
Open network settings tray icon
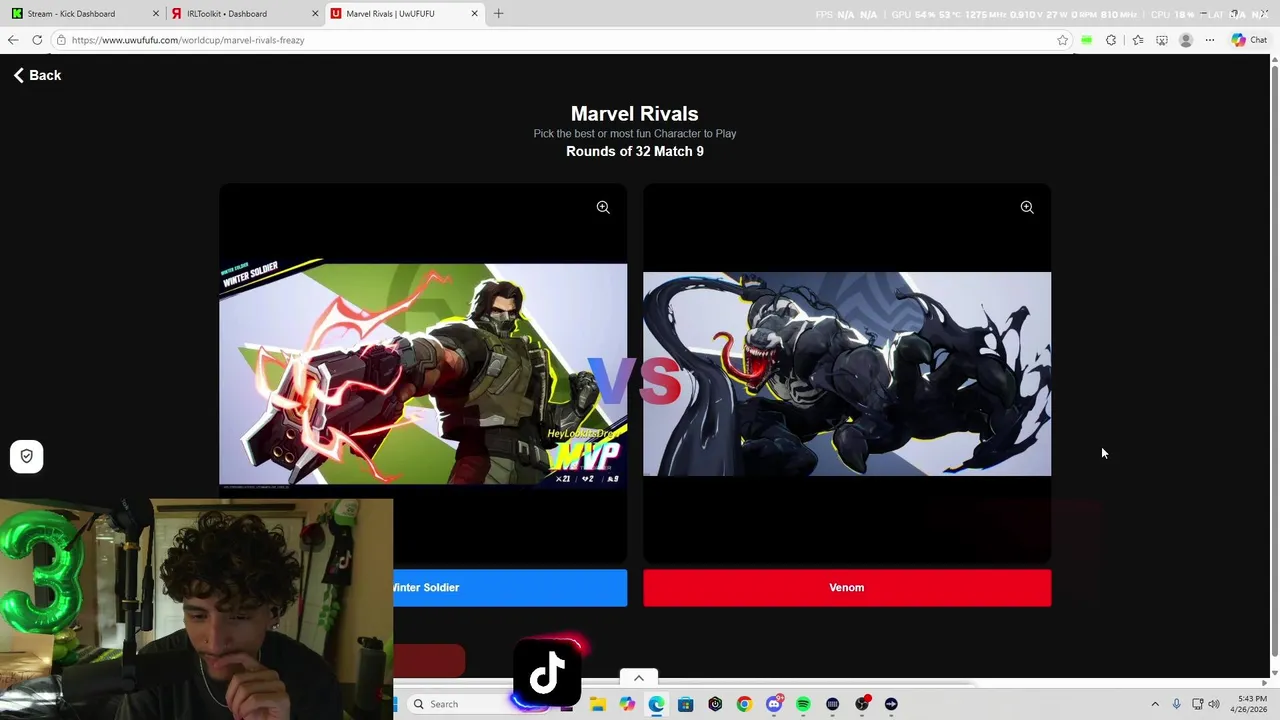1197,704
